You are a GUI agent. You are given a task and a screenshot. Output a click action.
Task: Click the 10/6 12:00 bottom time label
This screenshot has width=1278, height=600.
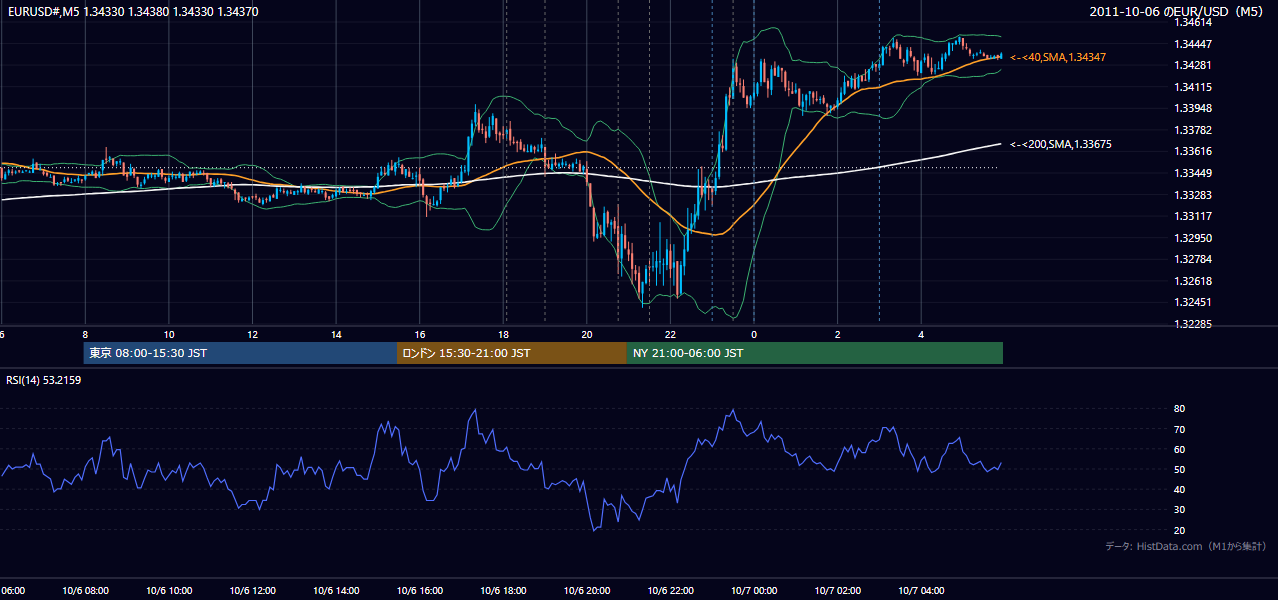click(253, 591)
